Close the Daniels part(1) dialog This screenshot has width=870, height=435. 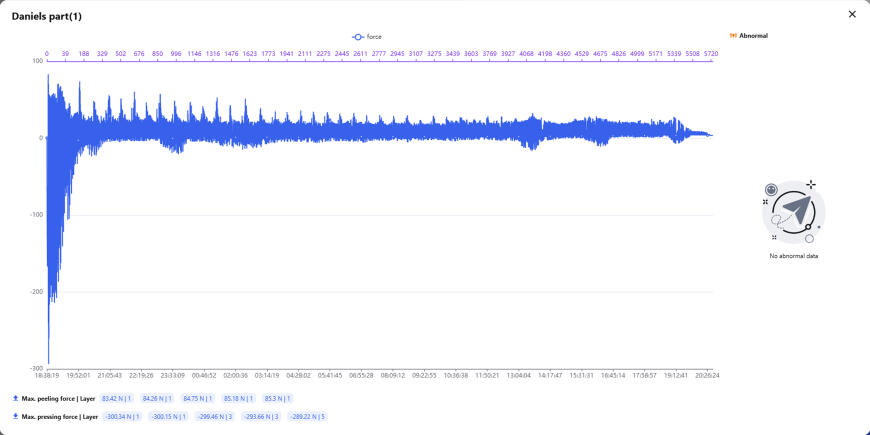[852, 14]
